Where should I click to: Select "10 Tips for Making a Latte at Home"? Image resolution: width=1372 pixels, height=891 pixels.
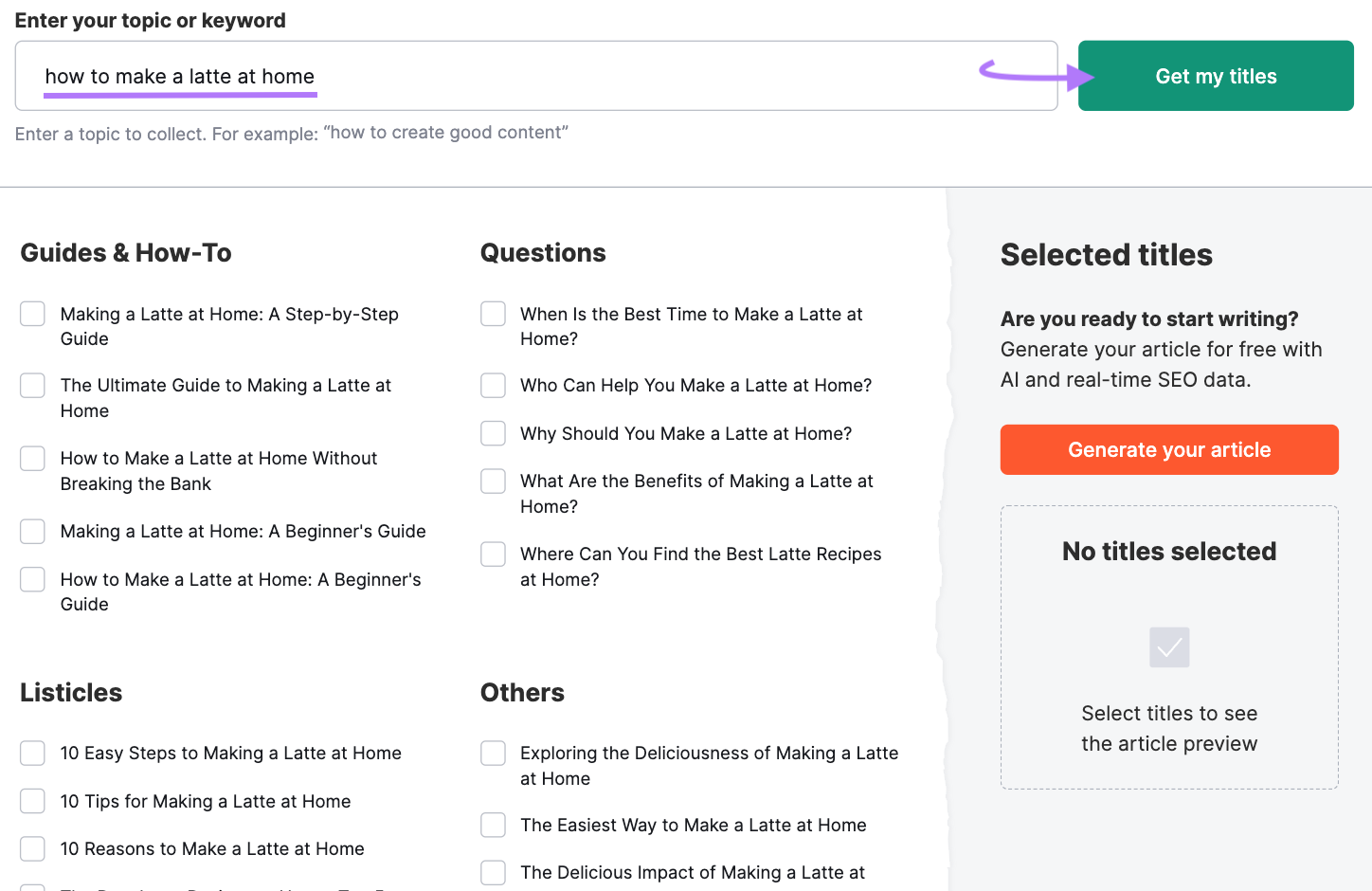pos(31,800)
